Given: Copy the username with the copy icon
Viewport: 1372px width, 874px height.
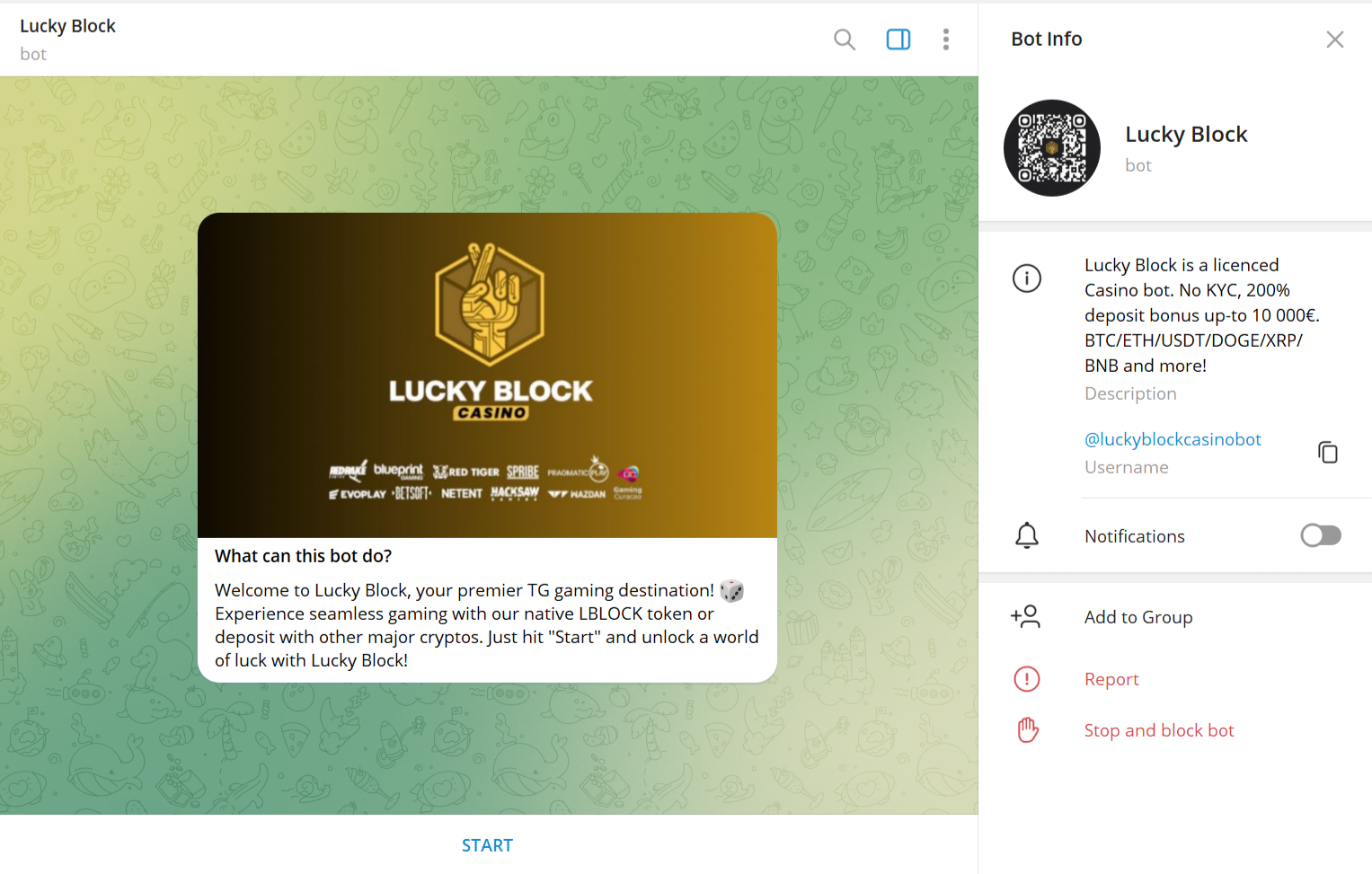Looking at the screenshot, I should (x=1328, y=452).
